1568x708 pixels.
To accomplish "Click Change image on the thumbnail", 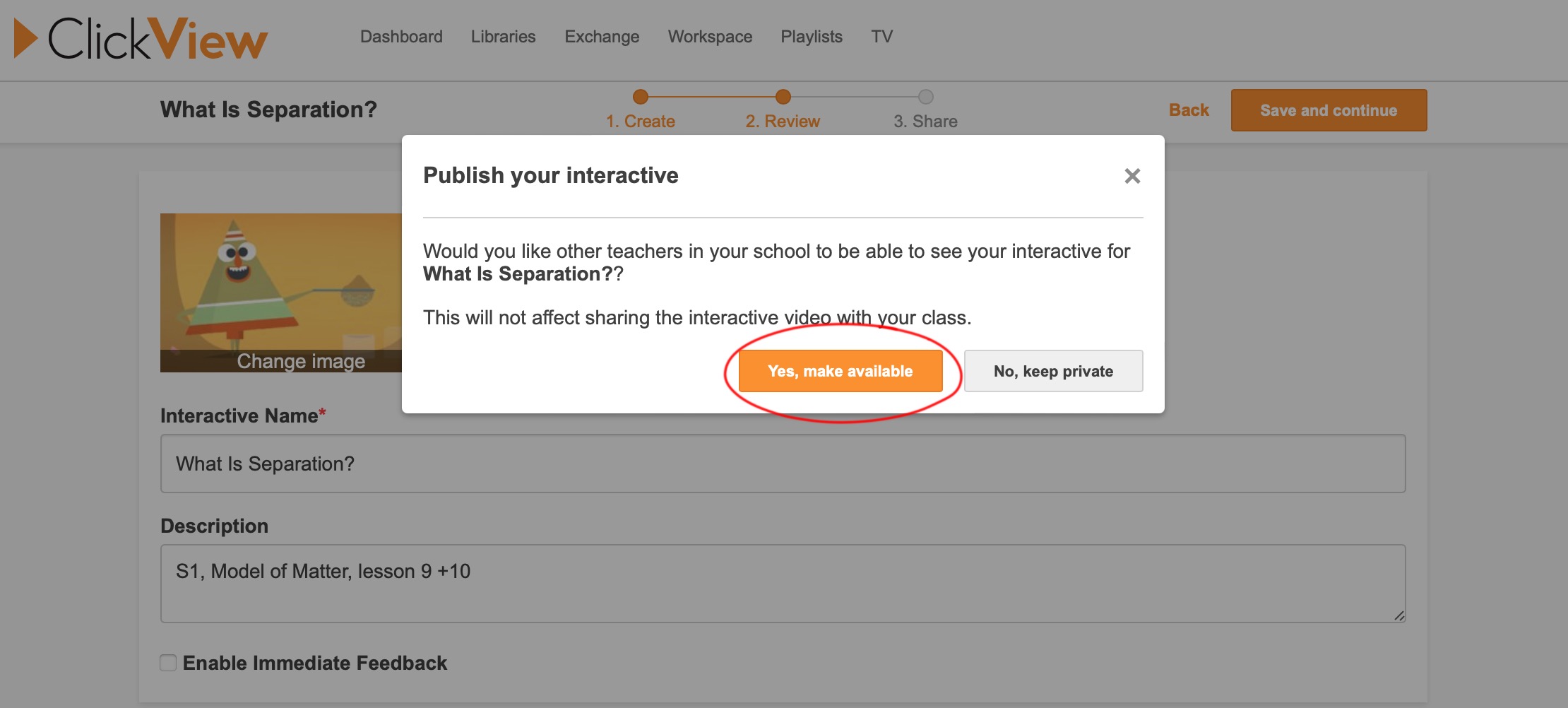I will coord(301,361).
